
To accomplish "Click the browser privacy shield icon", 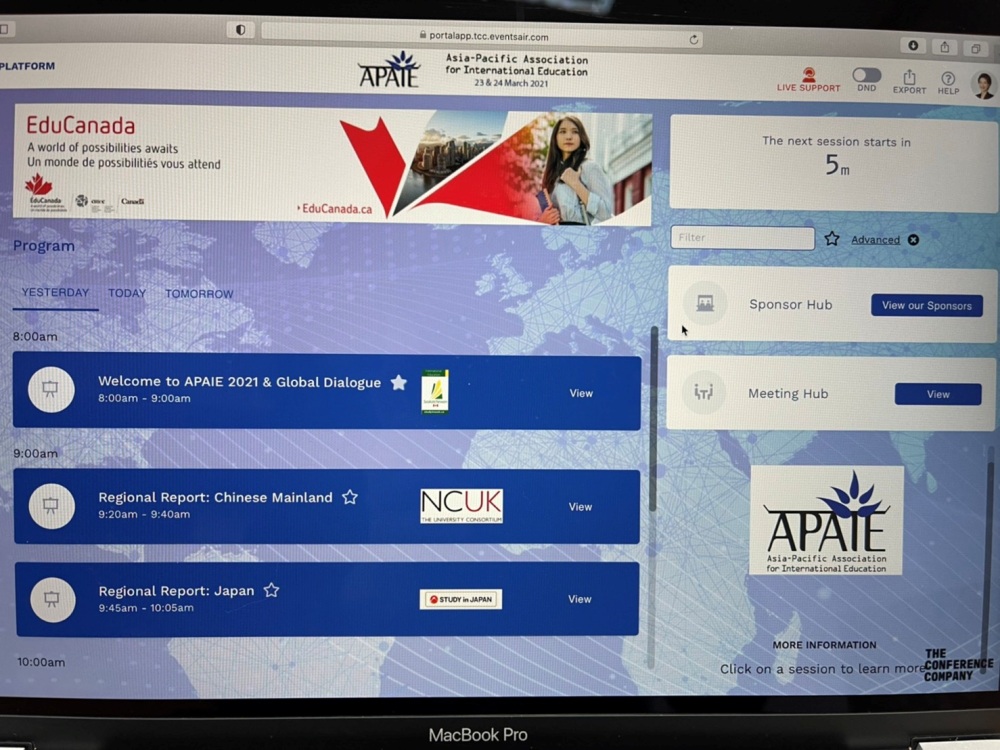I will click(x=240, y=30).
